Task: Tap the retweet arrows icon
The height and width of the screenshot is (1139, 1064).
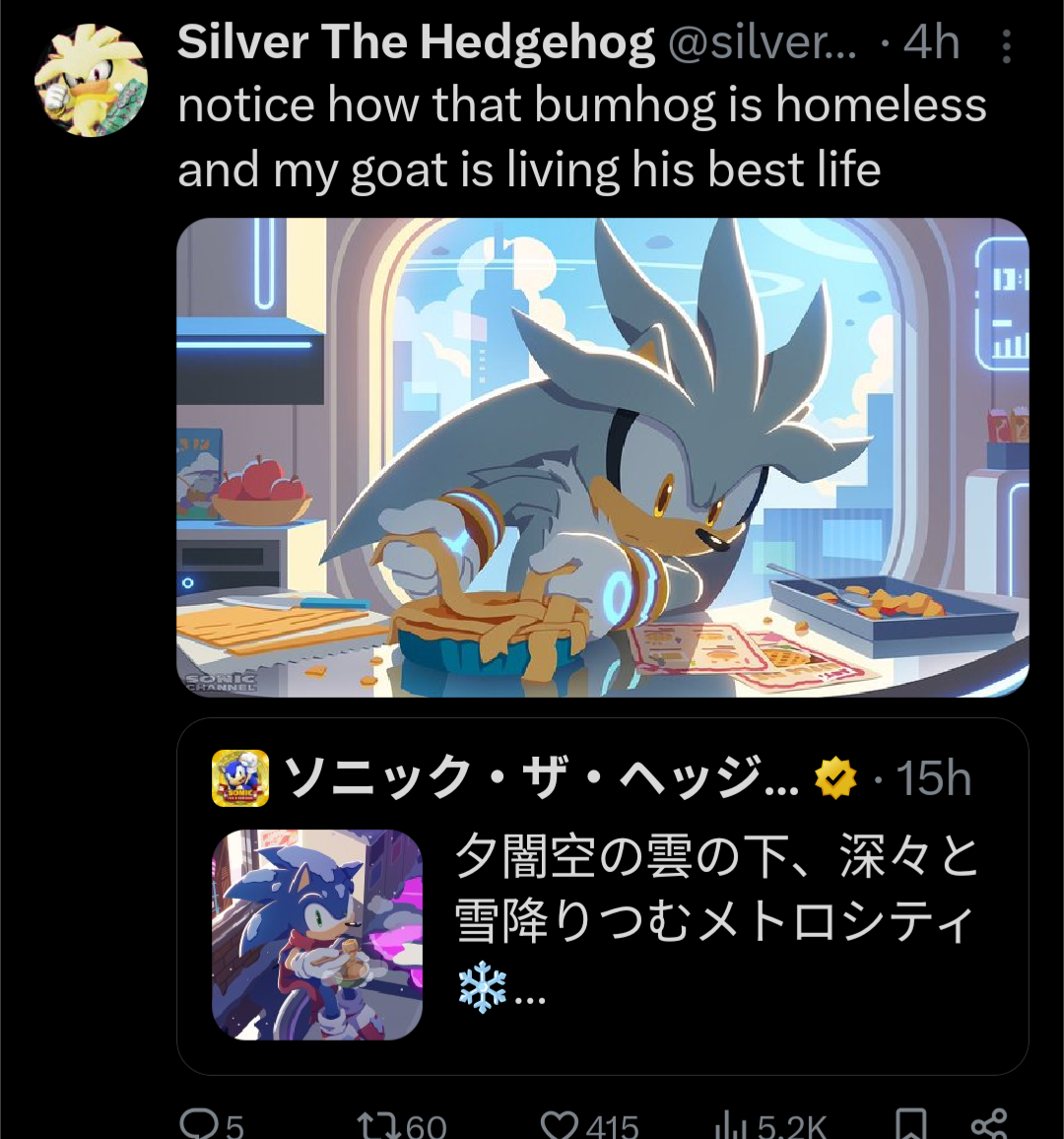Action: 380,1124
